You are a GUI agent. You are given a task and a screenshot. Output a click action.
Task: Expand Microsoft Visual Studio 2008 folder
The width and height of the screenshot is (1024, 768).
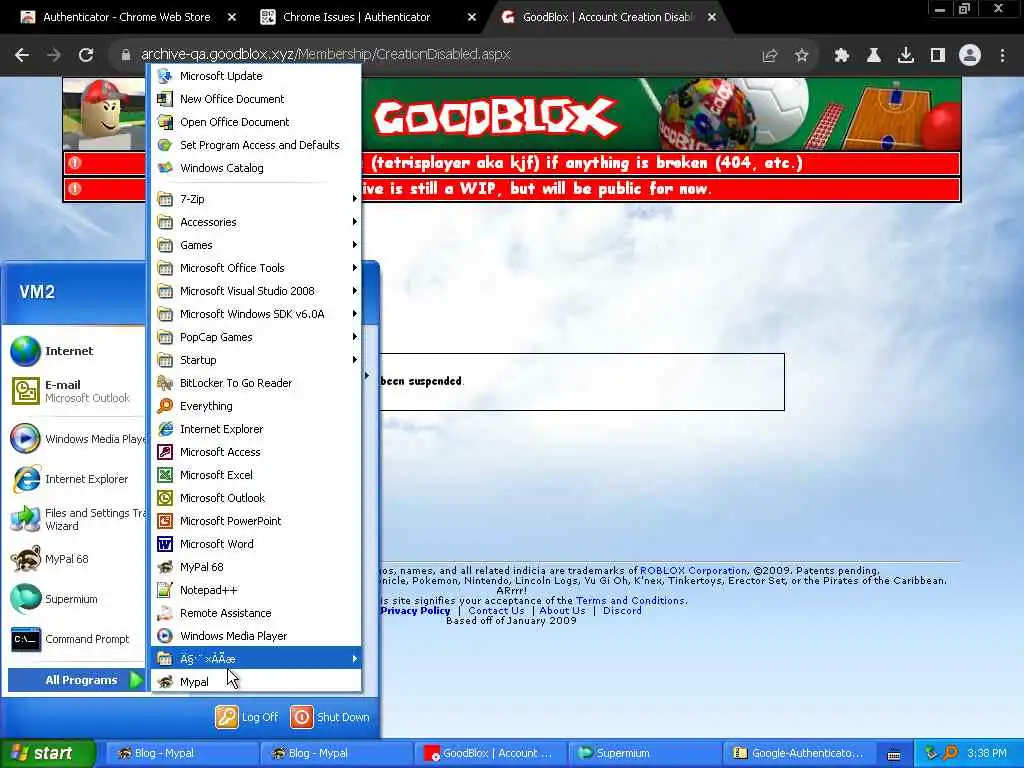[x=256, y=291]
